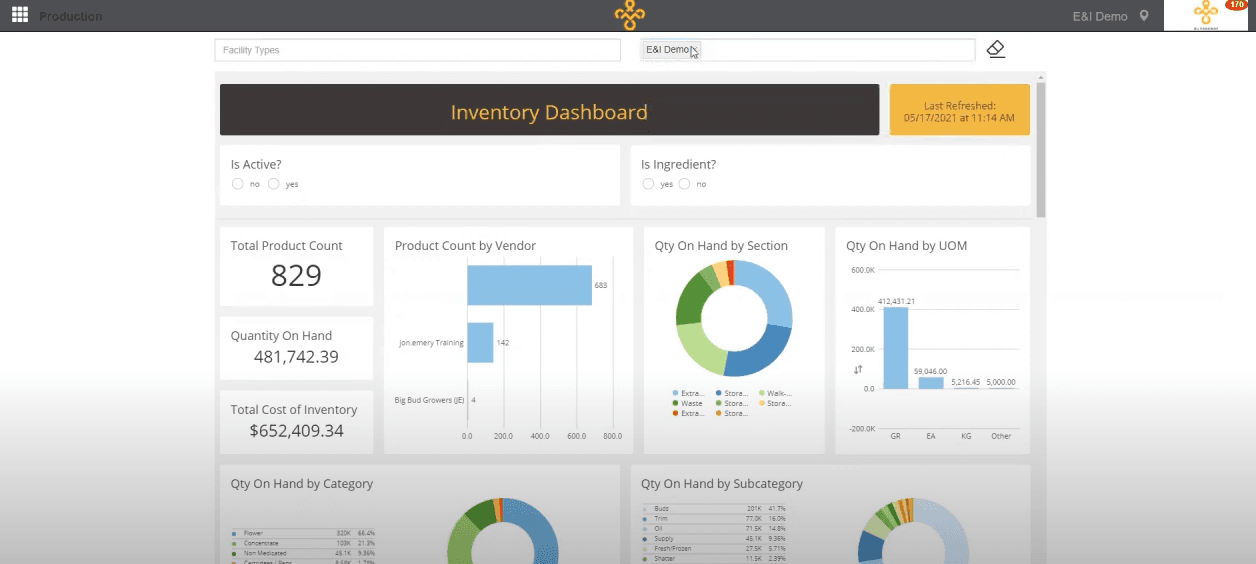This screenshot has width=1256, height=564.
Task: Click the yellow knot logo in header
Action: click(629, 15)
